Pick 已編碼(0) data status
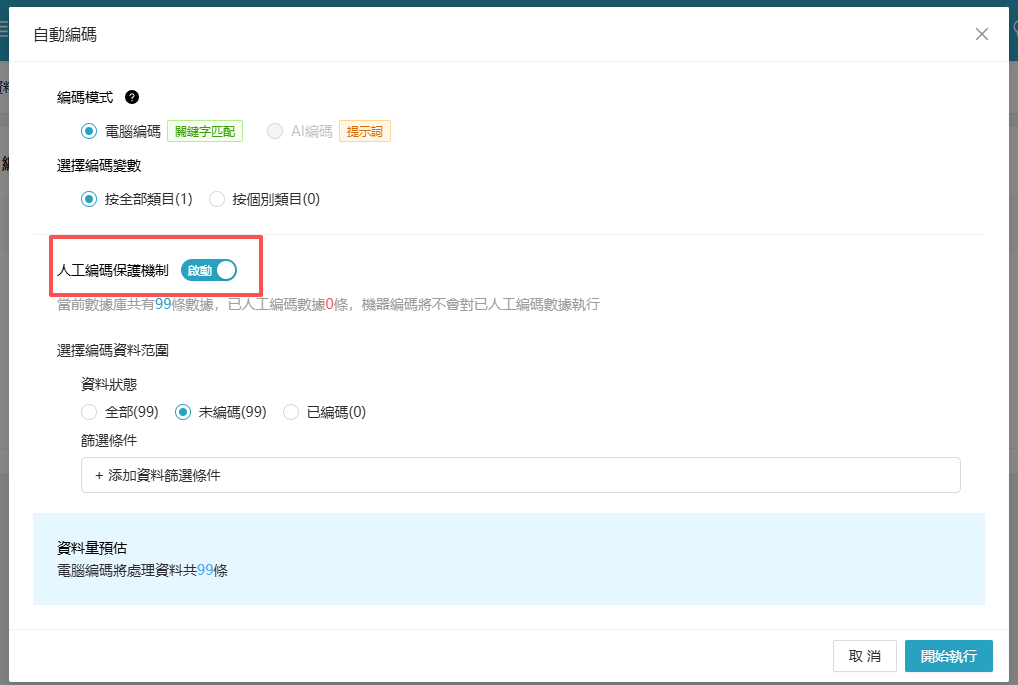1018x685 pixels. 291,412
